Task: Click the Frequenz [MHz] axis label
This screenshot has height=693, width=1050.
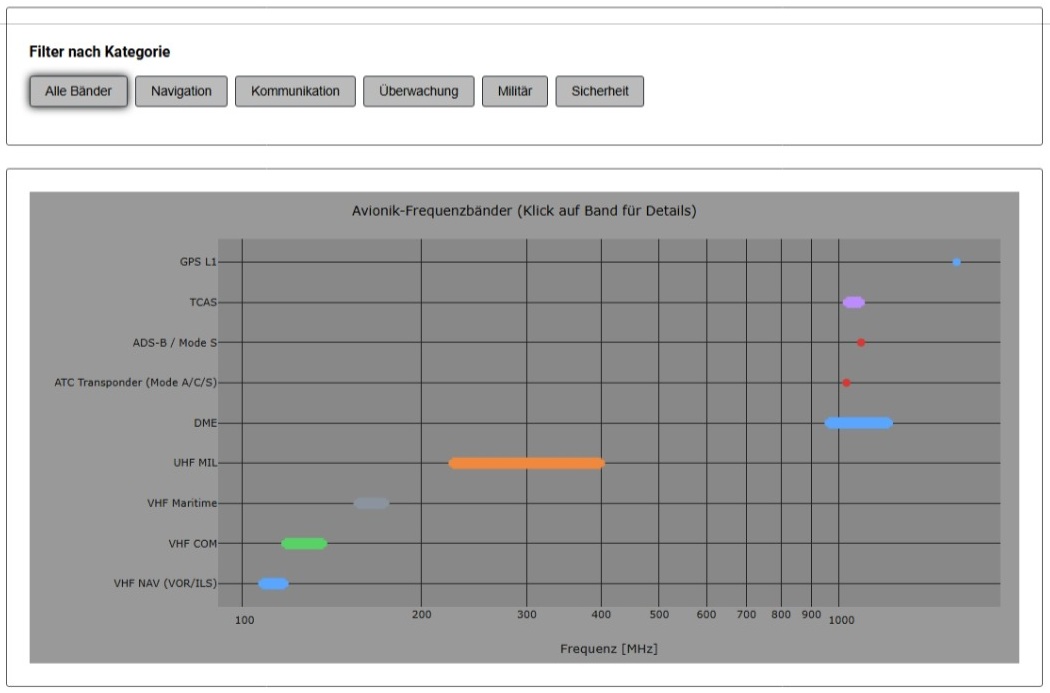Action: click(608, 649)
